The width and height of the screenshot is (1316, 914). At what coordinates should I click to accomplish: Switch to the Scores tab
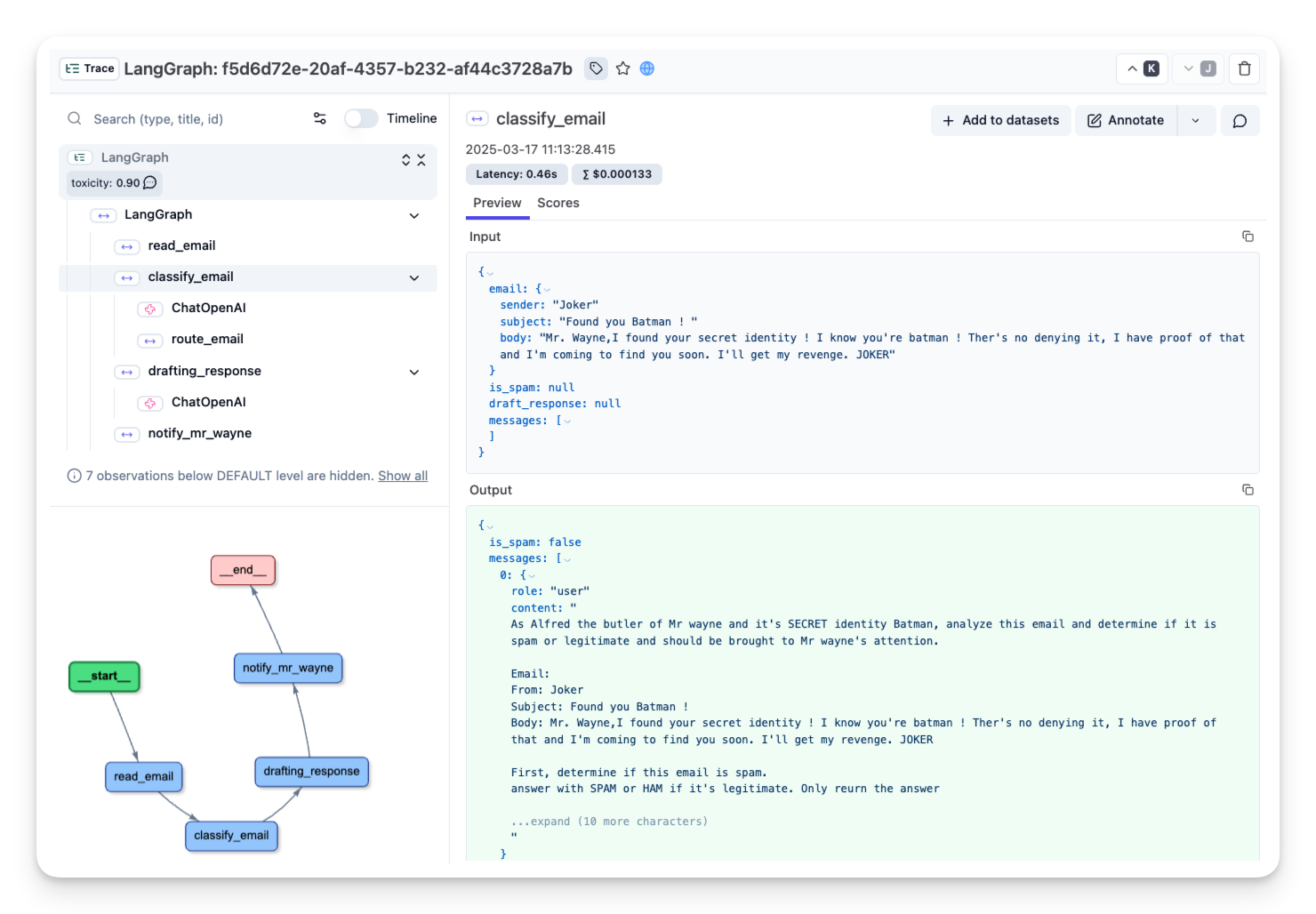(x=558, y=203)
